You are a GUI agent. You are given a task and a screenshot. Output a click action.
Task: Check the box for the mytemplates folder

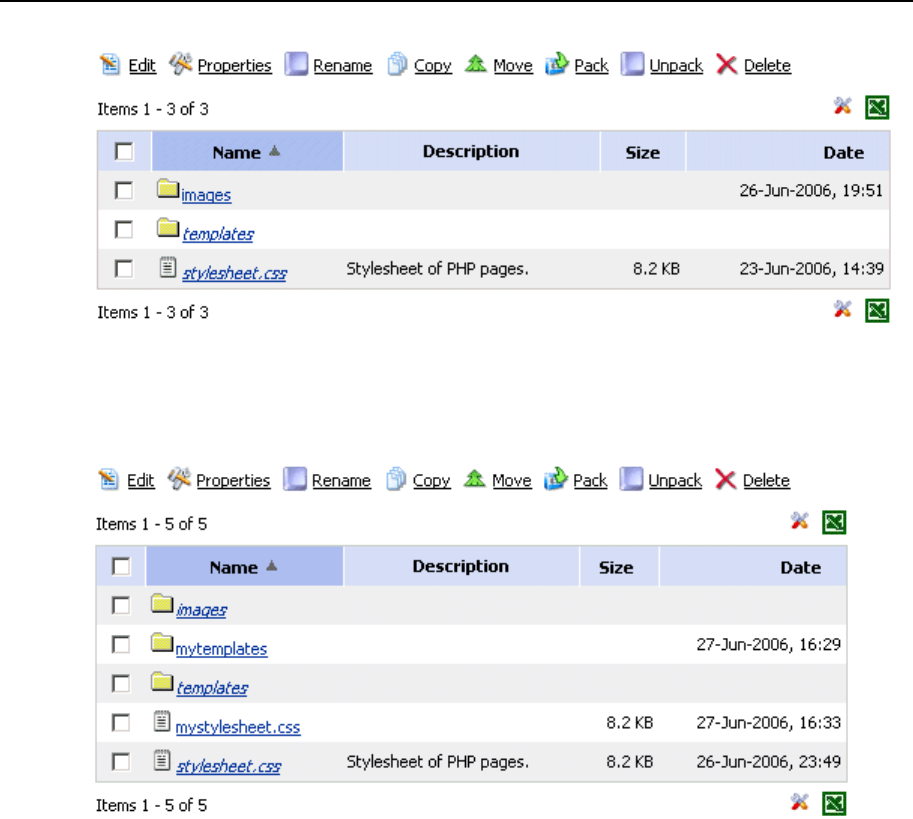click(121, 645)
